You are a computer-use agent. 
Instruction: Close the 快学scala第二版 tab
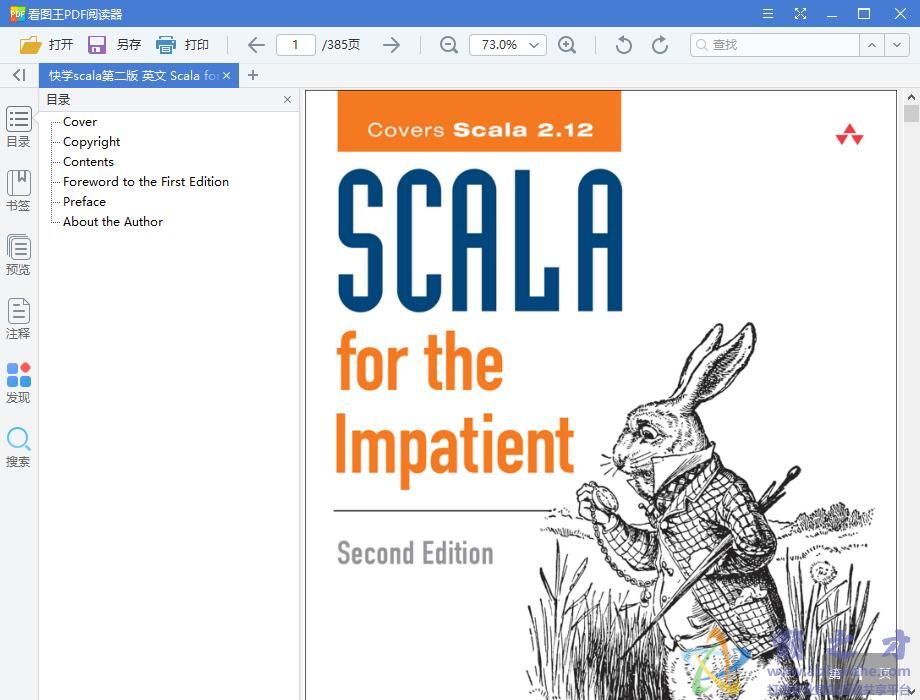[x=226, y=76]
